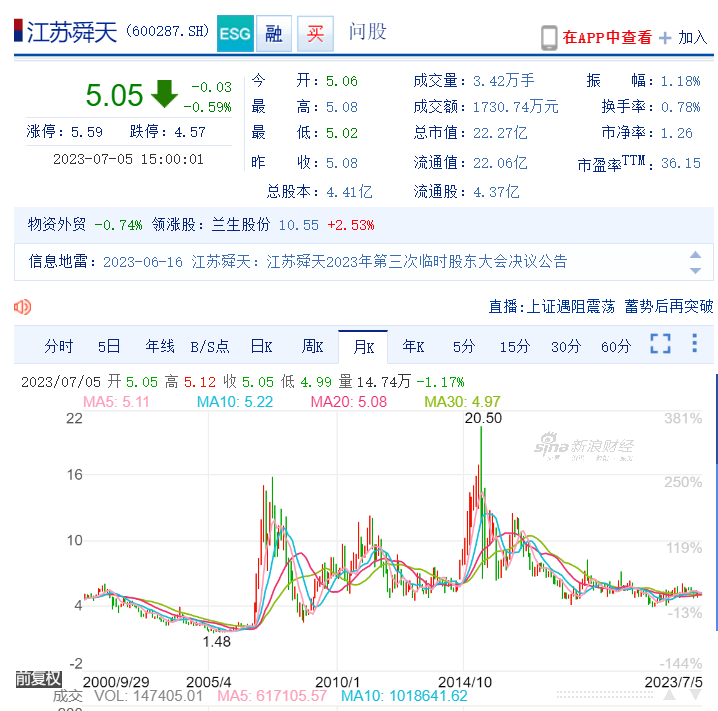Open live broadcast 上证遇阻震荡 link
This screenshot has width=718, height=711.
point(601,306)
